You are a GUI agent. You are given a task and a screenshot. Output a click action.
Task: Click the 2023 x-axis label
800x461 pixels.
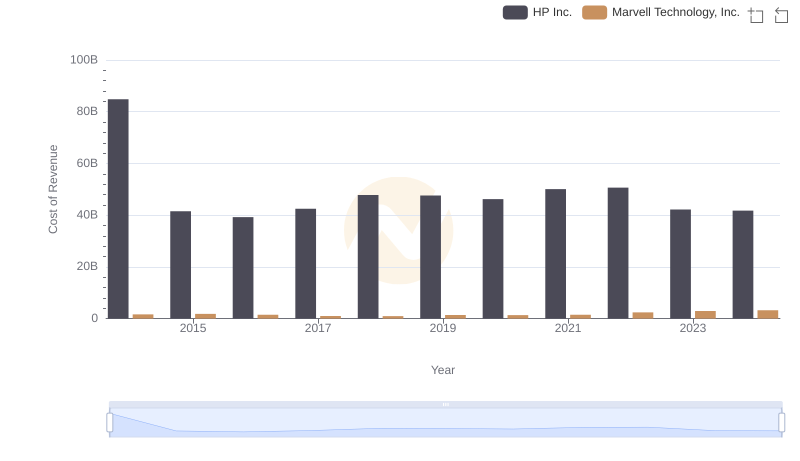click(693, 328)
